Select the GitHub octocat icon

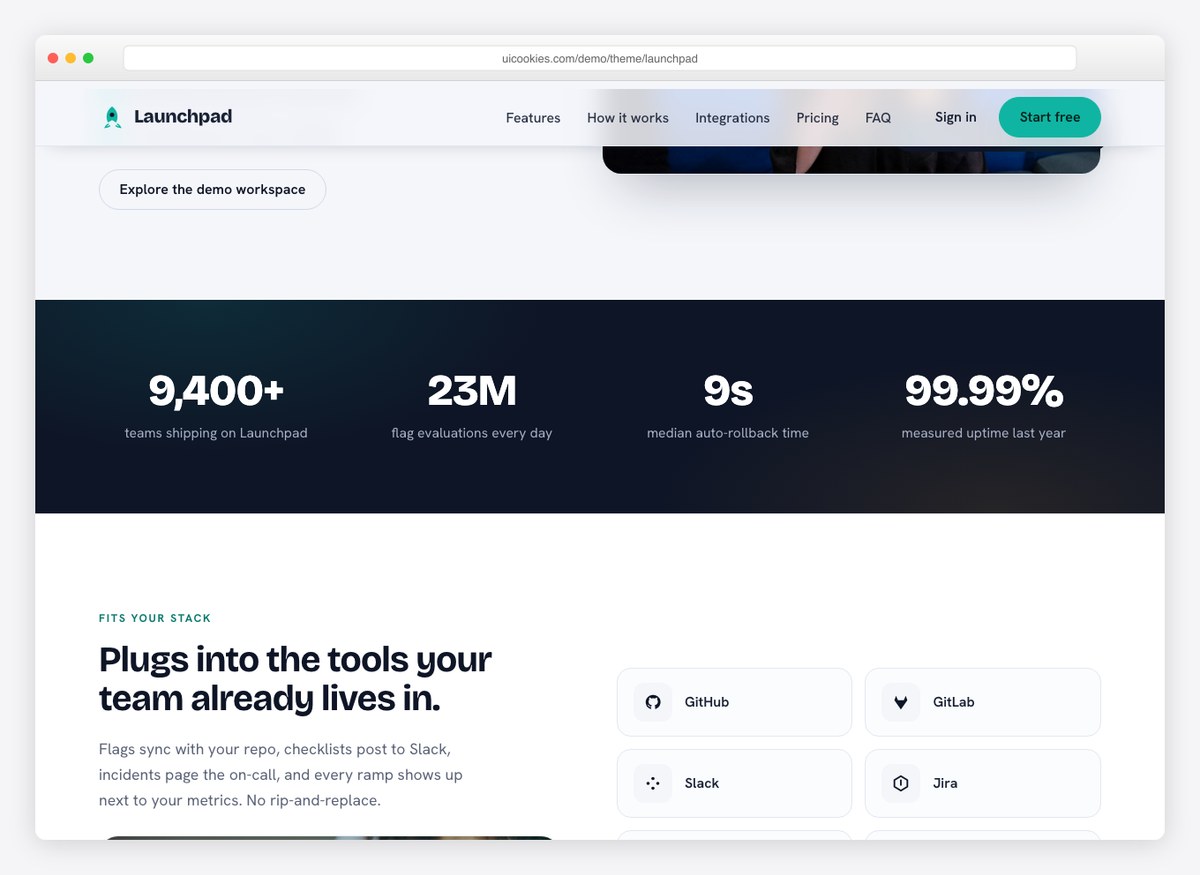(653, 702)
